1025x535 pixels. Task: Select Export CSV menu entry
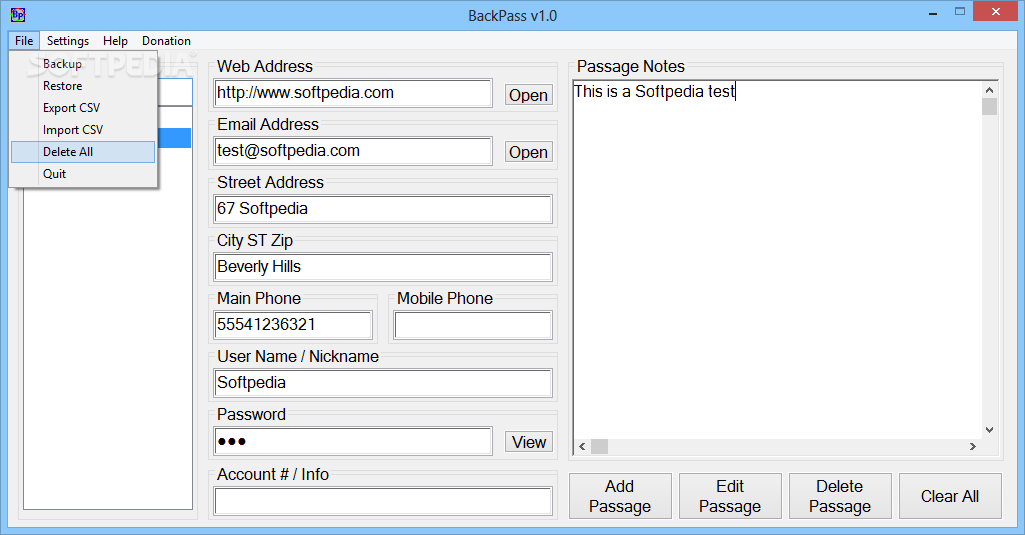(x=84, y=108)
